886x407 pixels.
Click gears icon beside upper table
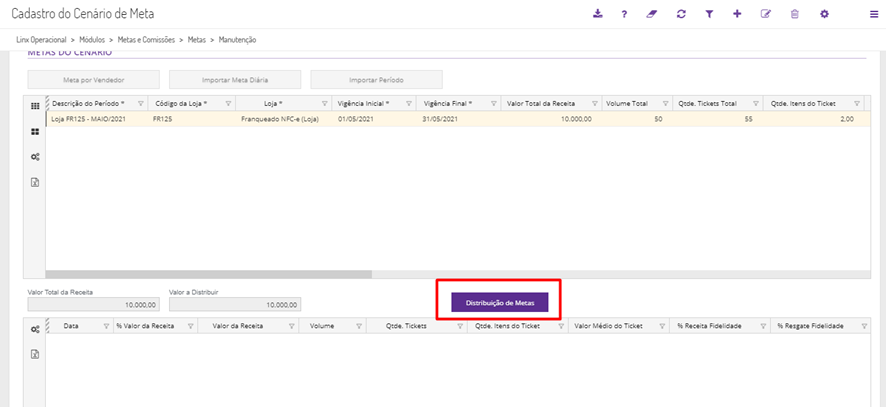point(34,157)
